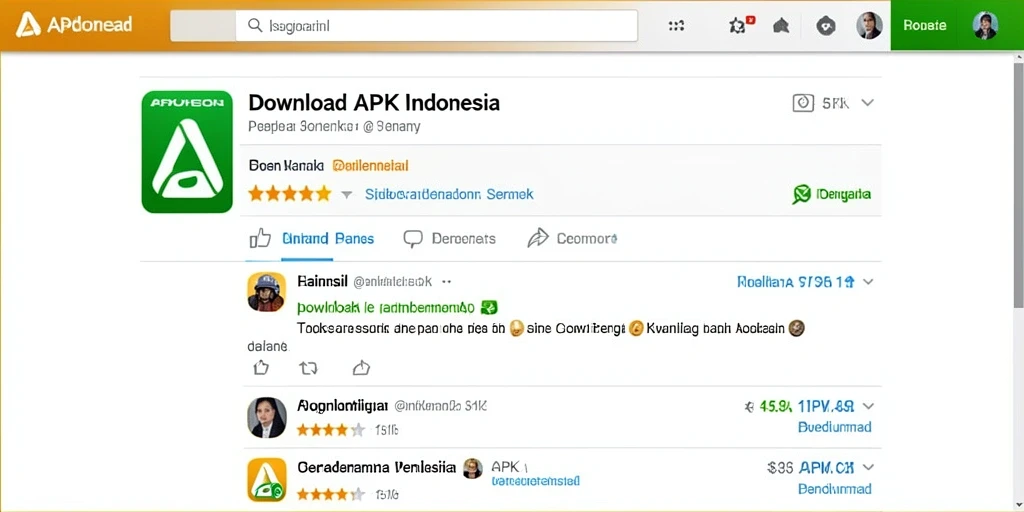Click the green badge icon after powlobak link

tap(489, 307)
